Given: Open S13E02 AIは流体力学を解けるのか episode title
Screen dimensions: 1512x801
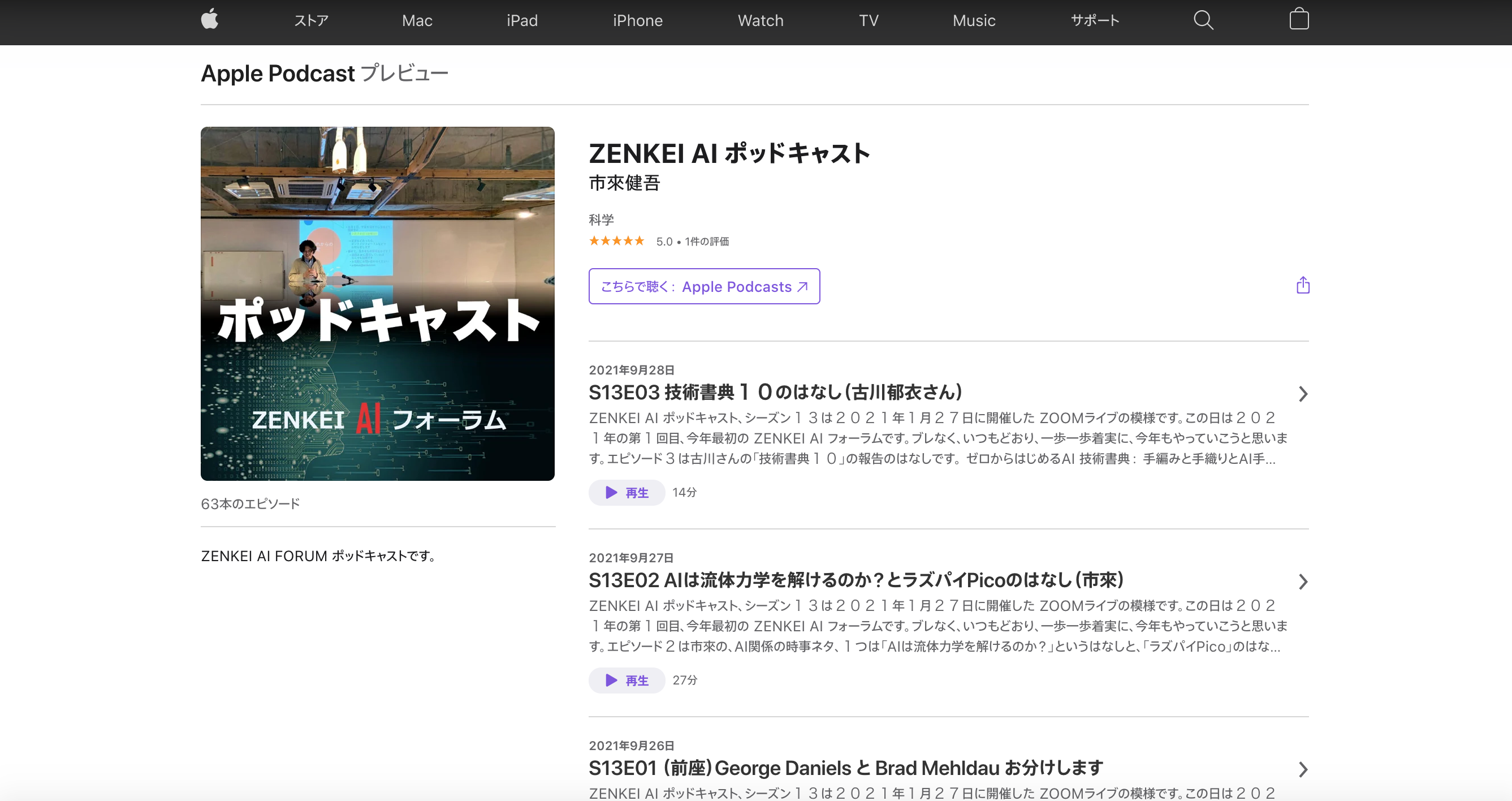Looking at the screenshot, I should (856, 580).
